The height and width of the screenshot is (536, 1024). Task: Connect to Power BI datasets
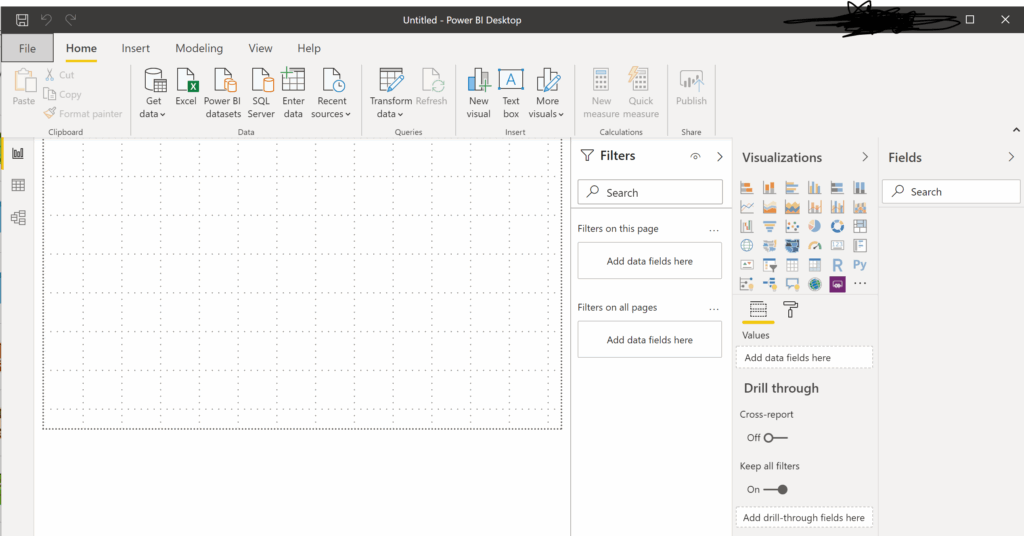tap(223, 93)
